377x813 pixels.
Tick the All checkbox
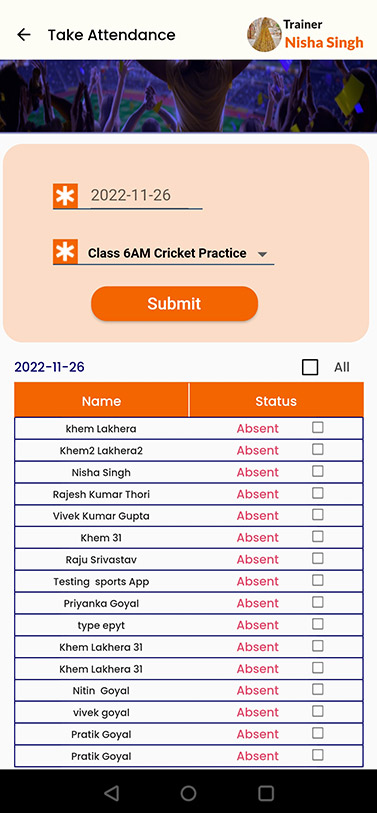pyautogui.click(x=310, y=367)
